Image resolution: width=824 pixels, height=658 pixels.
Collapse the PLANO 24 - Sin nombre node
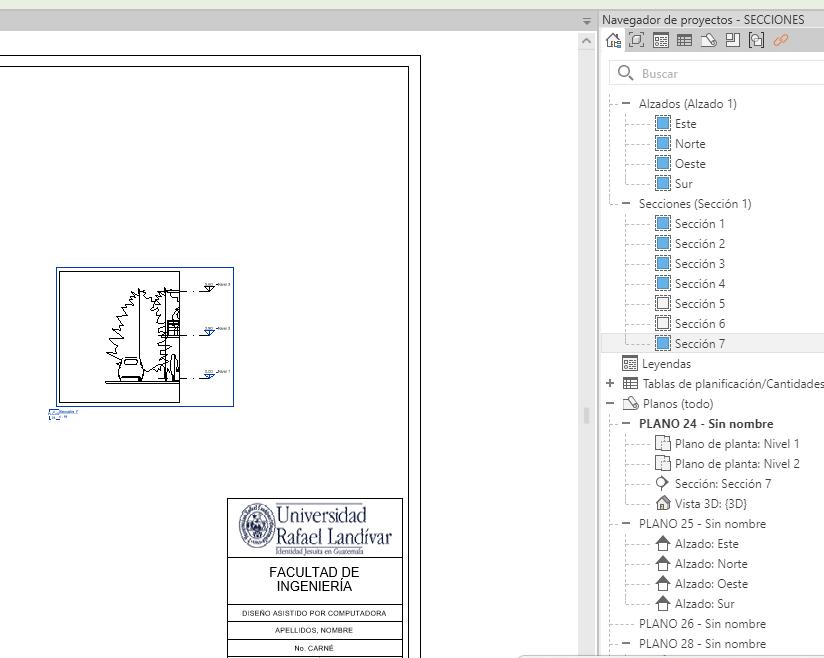(x=625, y=423)
